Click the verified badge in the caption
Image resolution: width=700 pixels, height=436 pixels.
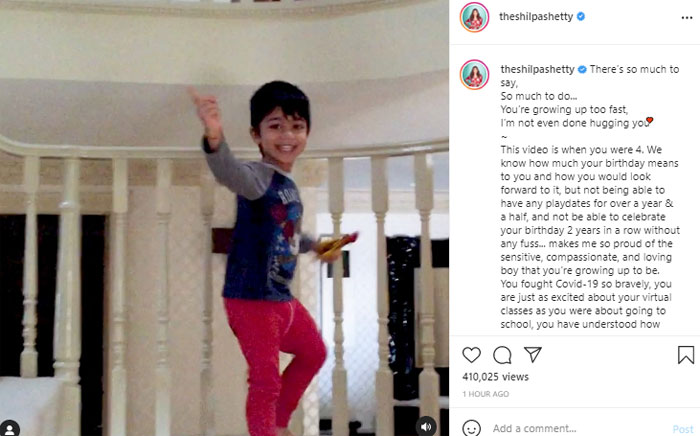point(582,70)
